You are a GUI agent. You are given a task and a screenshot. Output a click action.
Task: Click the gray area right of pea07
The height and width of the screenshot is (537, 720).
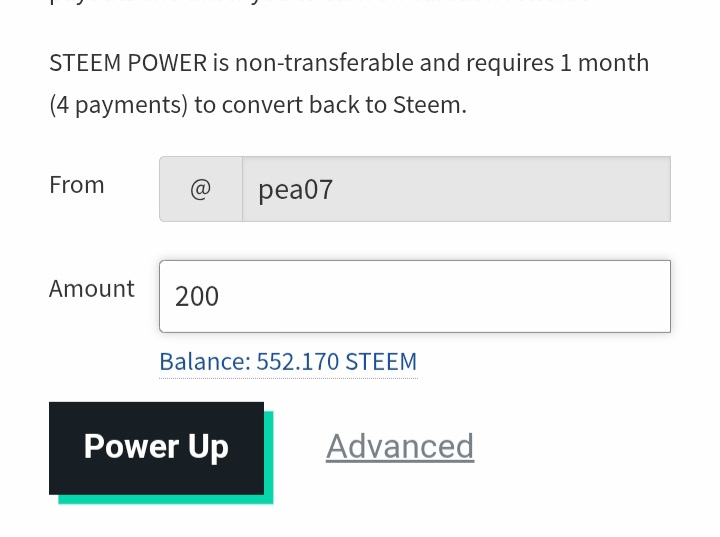[501, 189]
